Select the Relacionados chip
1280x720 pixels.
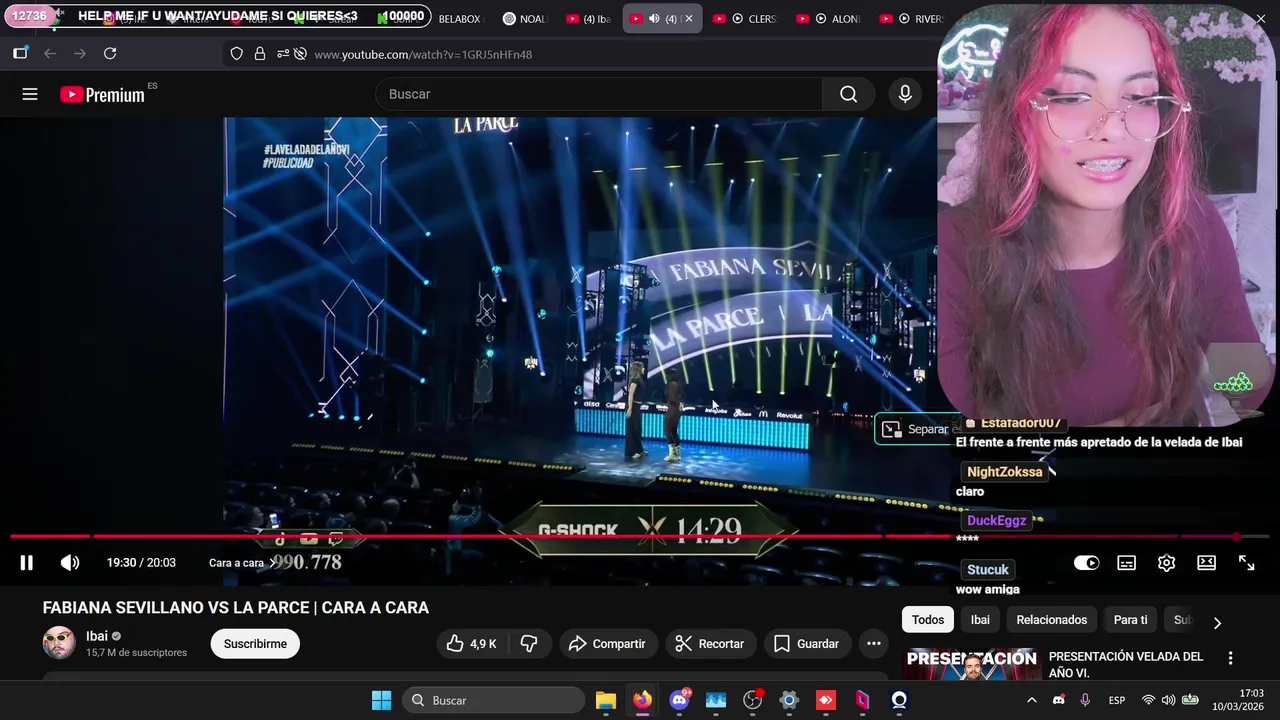1051,620
